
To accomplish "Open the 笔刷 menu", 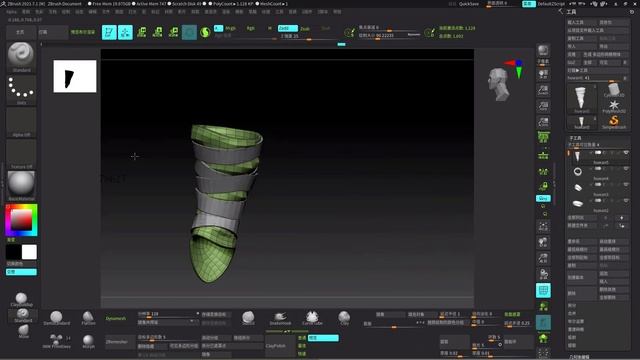I will [26, 12].
